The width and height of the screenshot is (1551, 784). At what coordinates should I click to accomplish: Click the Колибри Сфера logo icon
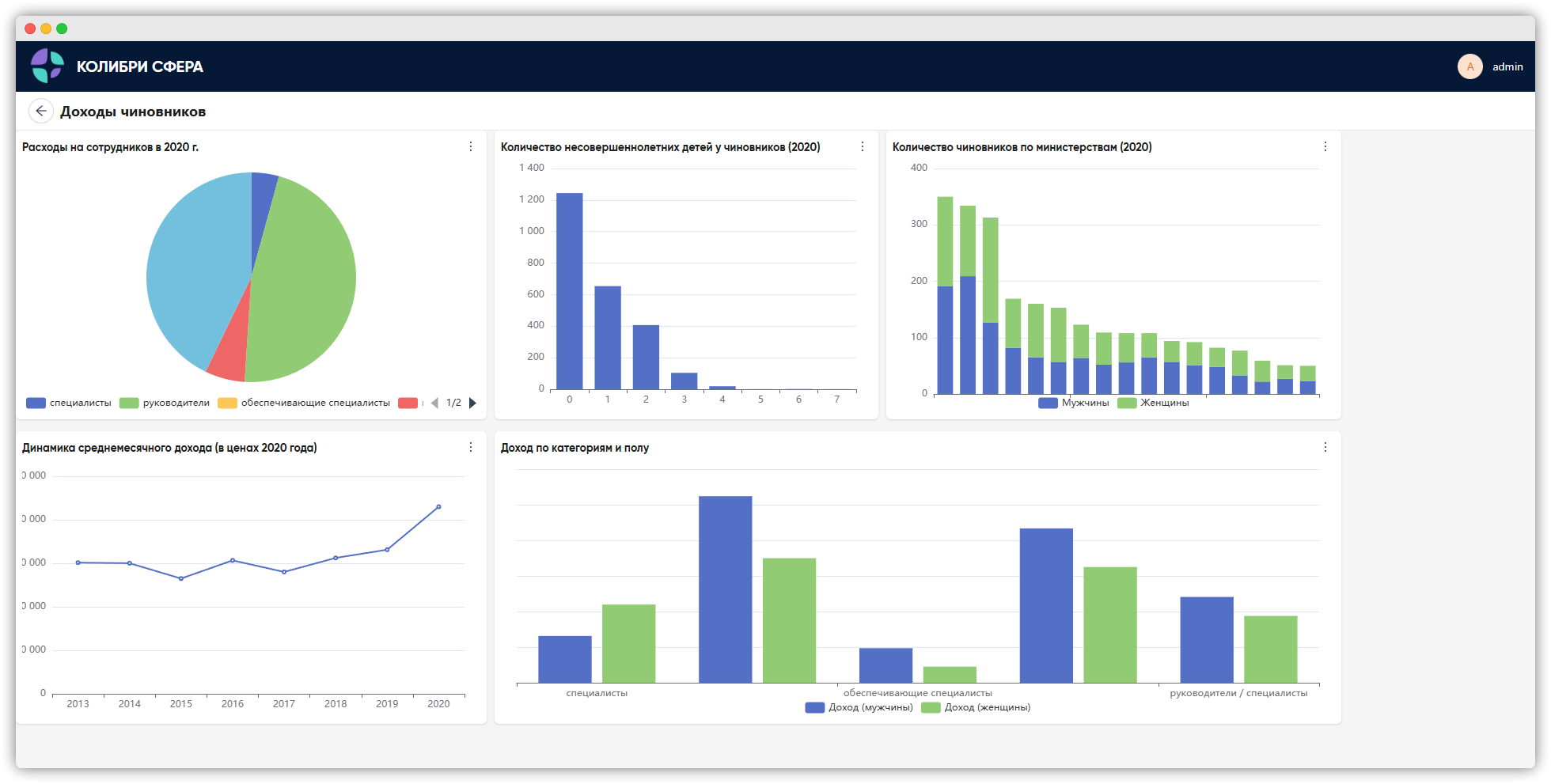click(47, 66)
